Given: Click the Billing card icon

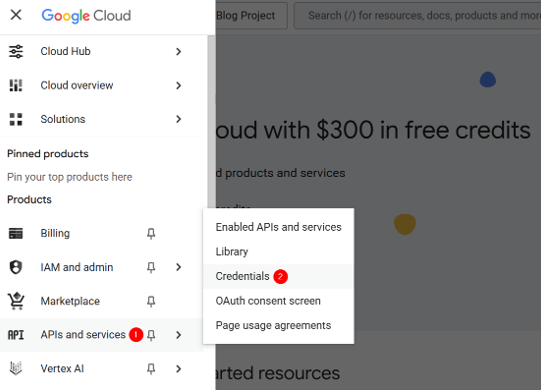Looking at the screenshot, I should (16, 233).
